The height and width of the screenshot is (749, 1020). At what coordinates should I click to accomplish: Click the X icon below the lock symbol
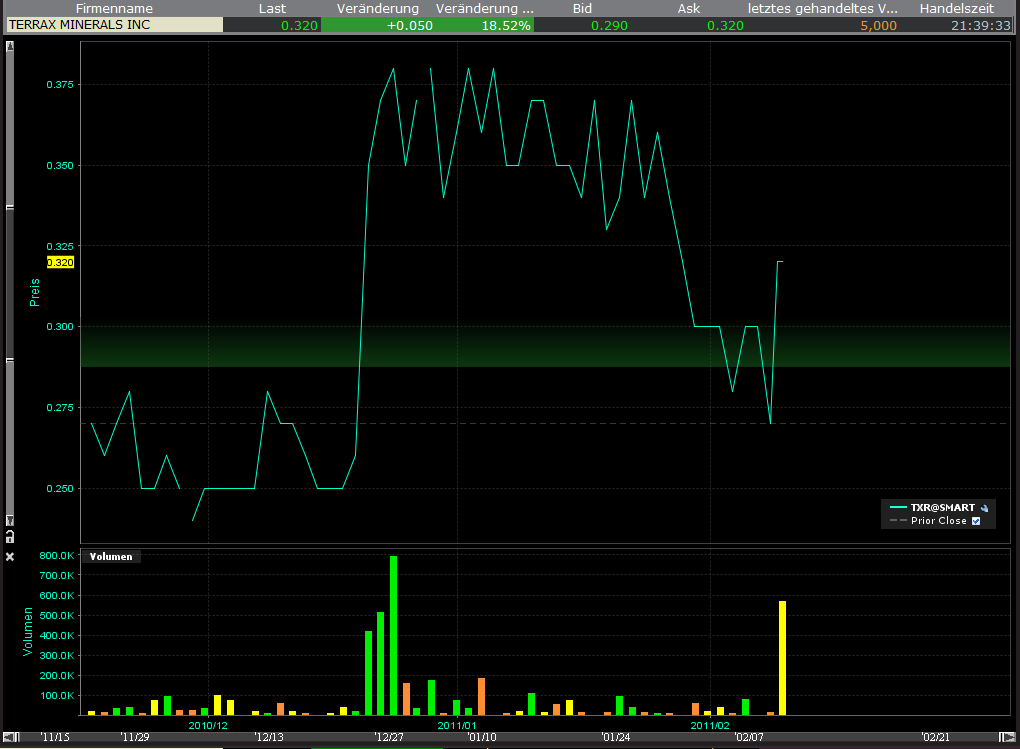(x=10, y=556)
